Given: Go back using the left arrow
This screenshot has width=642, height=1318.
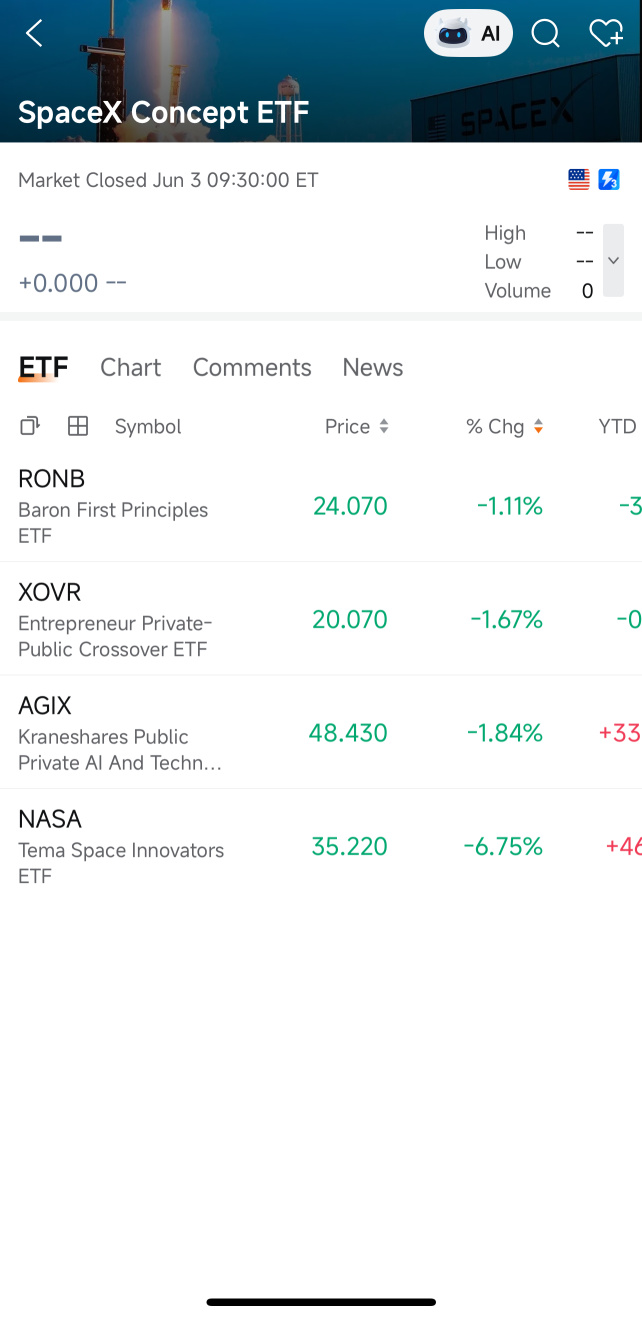Looking at the screenshot, I should [x=34, y=34].
